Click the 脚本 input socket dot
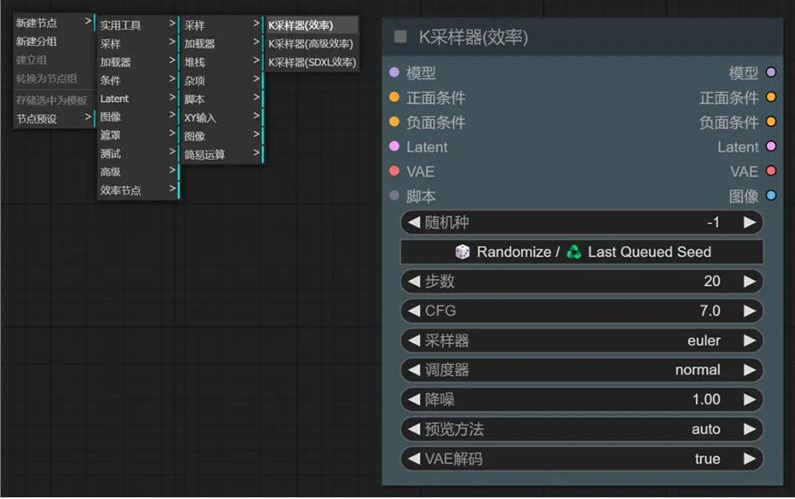This screenshot has width=795, height=499. (x=394, y=196)
